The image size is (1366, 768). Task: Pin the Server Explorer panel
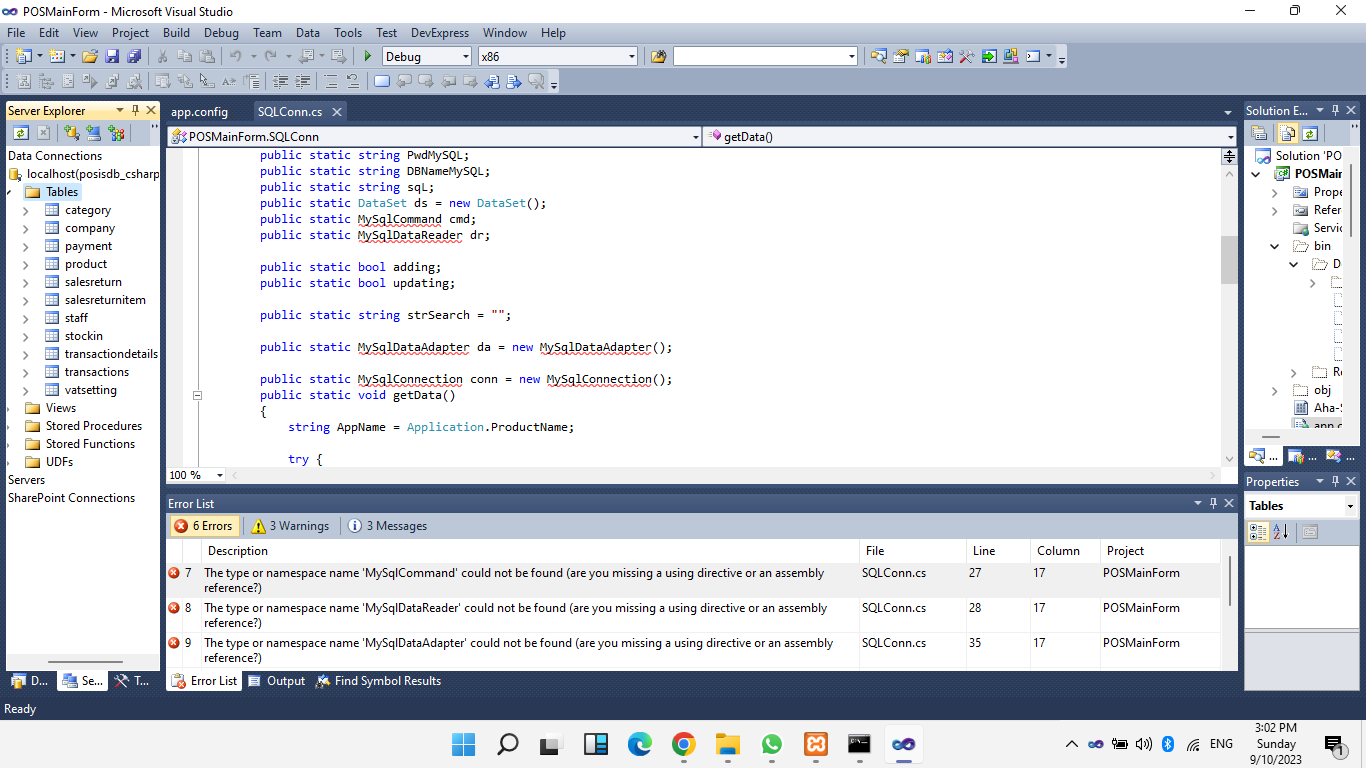(135, 110)
